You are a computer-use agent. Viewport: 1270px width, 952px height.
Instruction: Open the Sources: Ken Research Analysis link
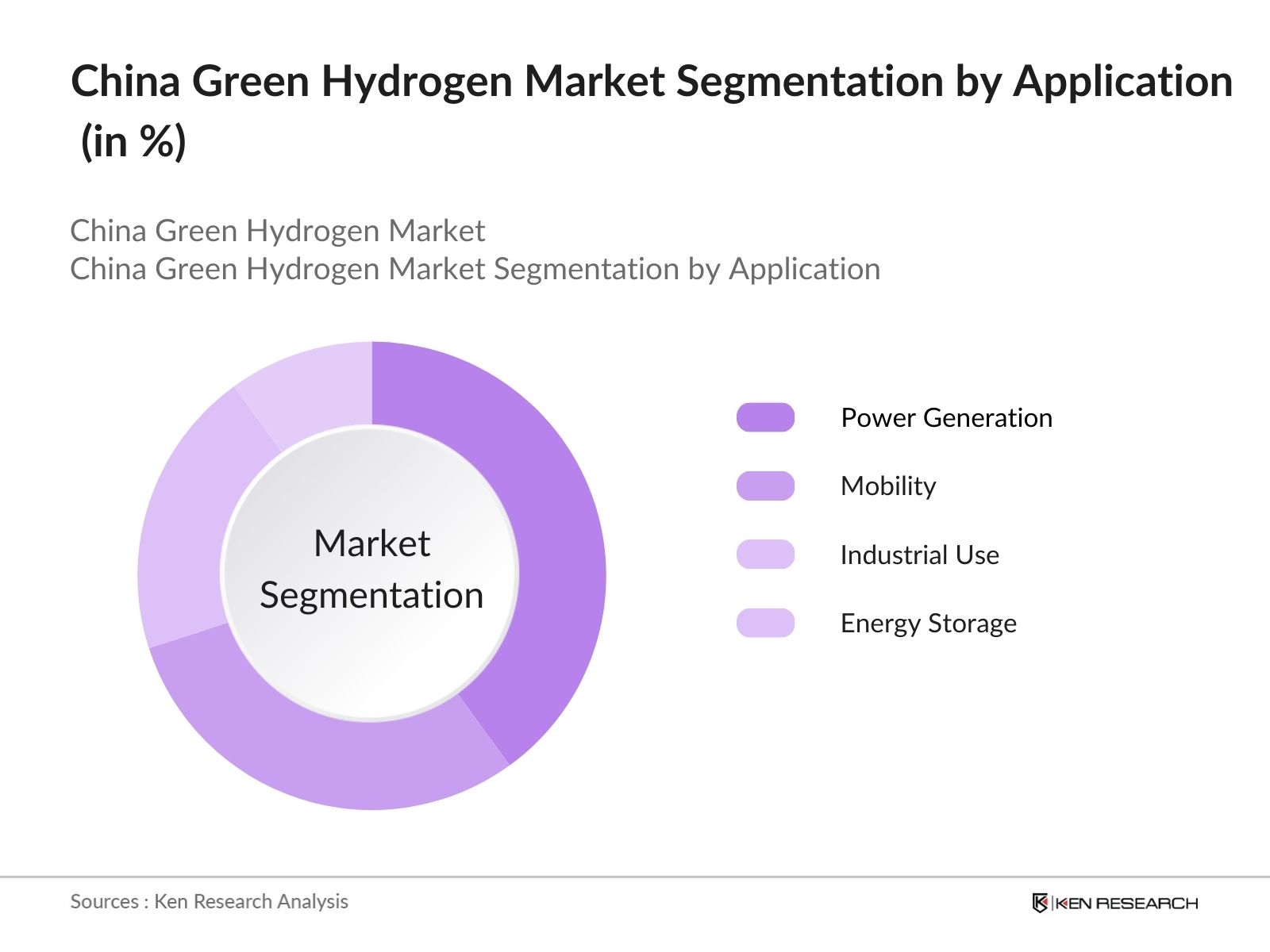210,902
